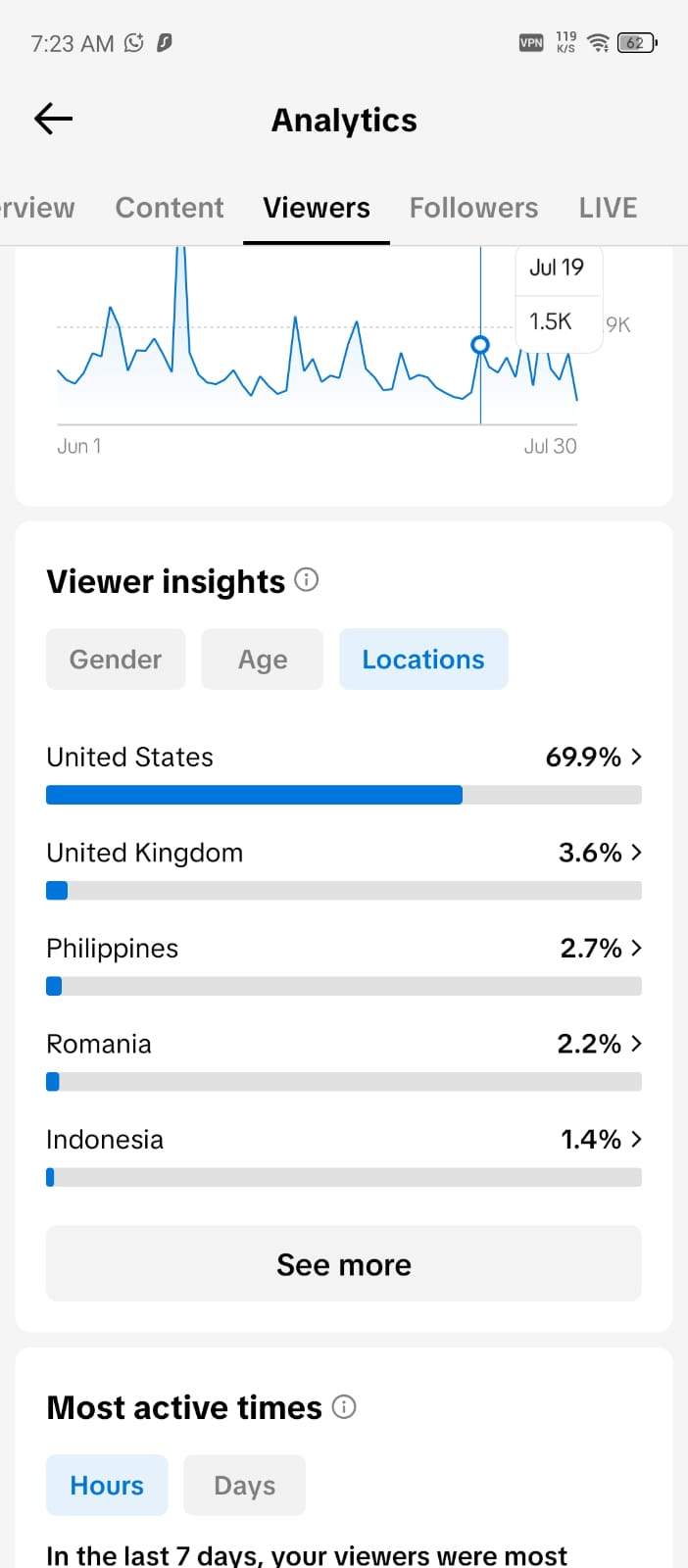
Task: Tap the back arrow icon
Action: [54, 120]
